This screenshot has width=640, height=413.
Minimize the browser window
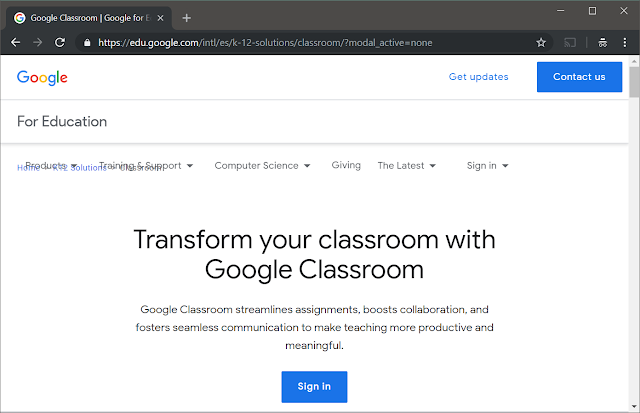pyautogui.click(x=561, y=11)
